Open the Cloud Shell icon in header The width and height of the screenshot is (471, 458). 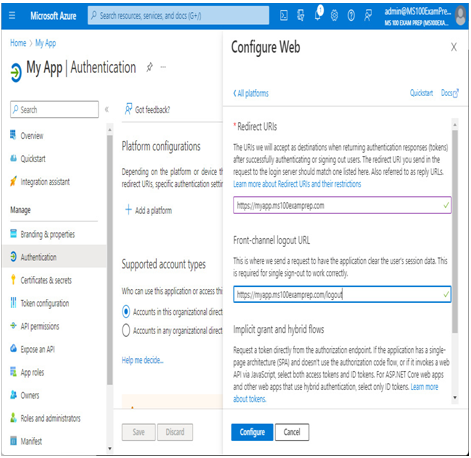tap(284, 16)
